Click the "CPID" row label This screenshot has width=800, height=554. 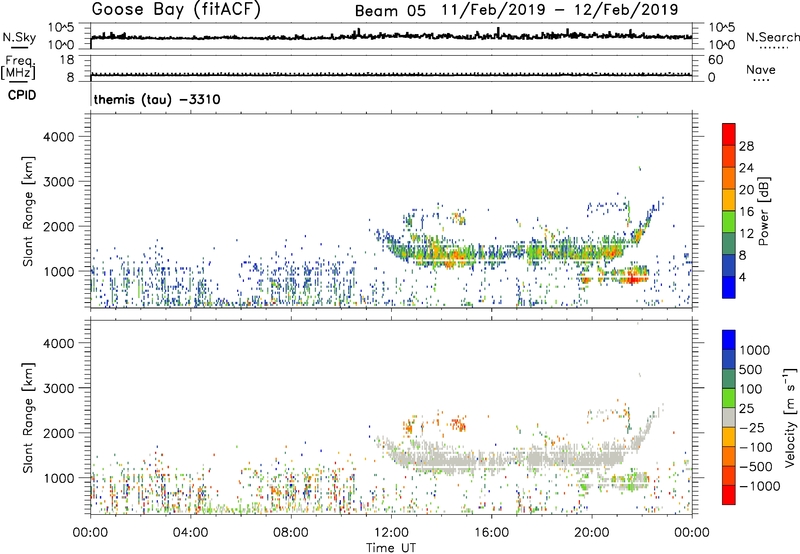[22, 95]
